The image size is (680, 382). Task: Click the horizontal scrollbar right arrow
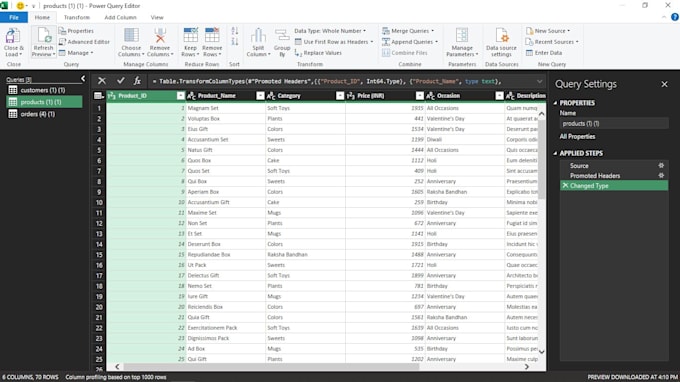pyautogui.click(x=527, y=367)
